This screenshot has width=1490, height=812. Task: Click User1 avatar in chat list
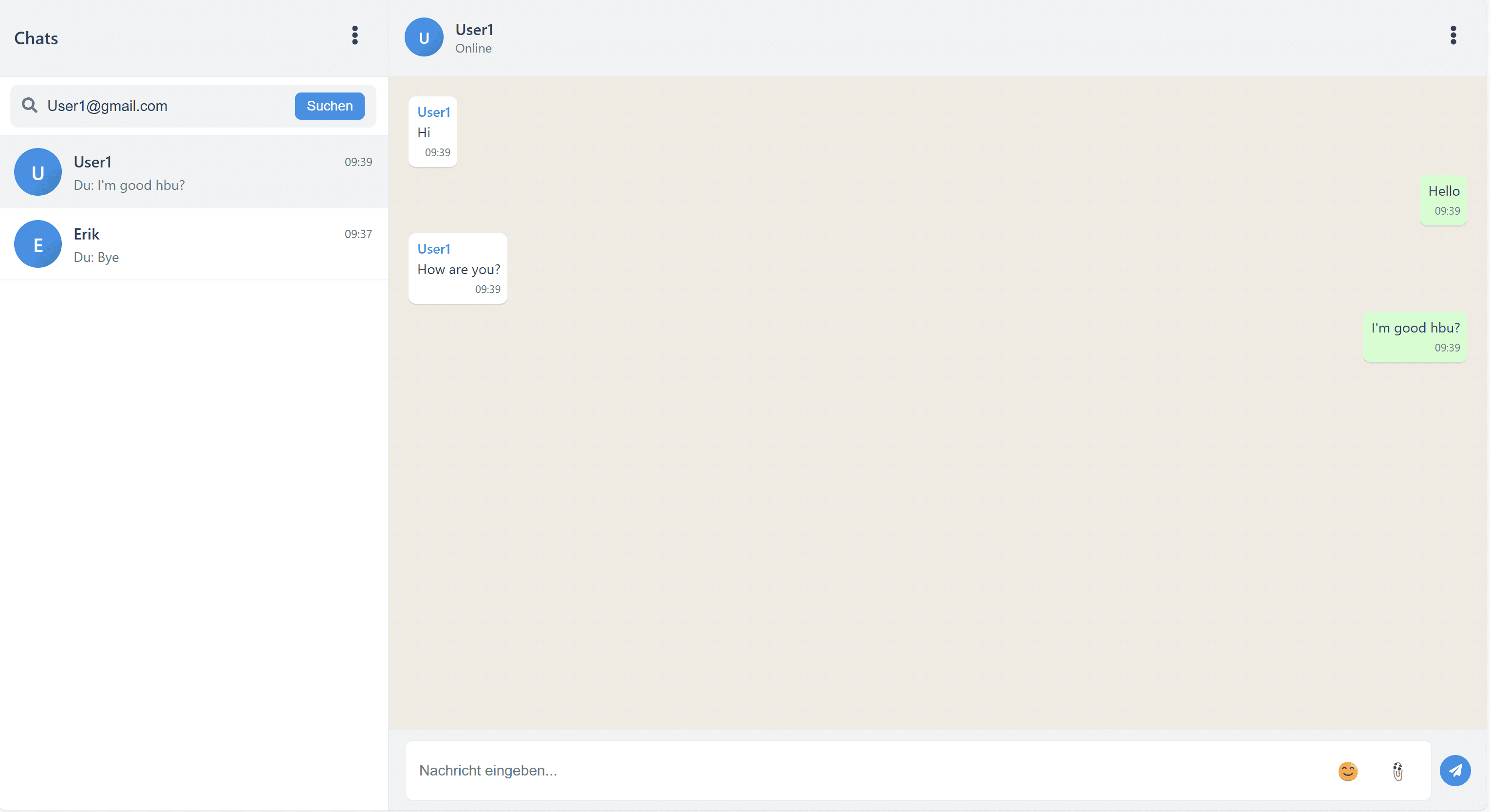(37, 172)
